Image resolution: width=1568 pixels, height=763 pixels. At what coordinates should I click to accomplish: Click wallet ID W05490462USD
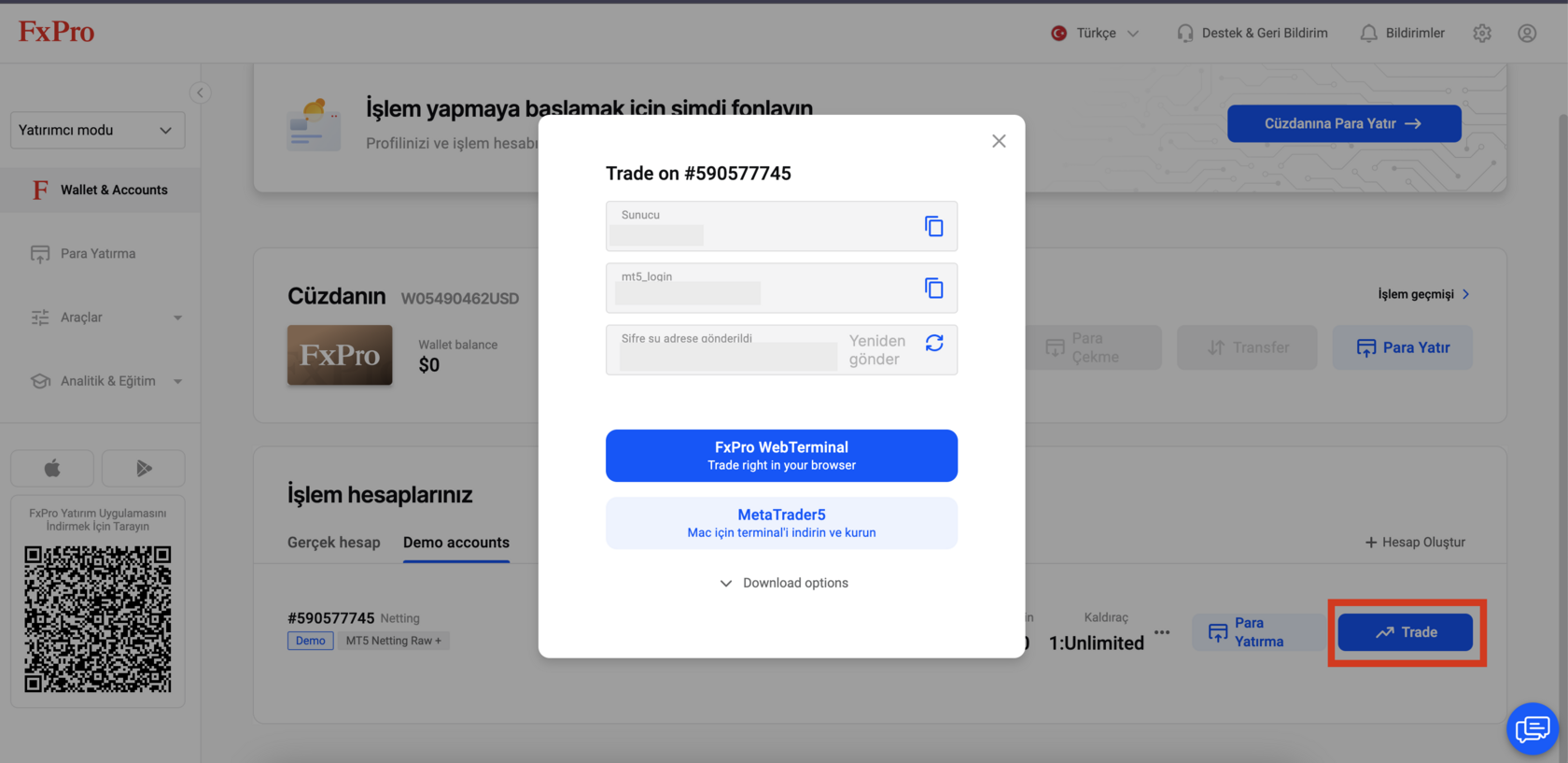coord(460,299)
